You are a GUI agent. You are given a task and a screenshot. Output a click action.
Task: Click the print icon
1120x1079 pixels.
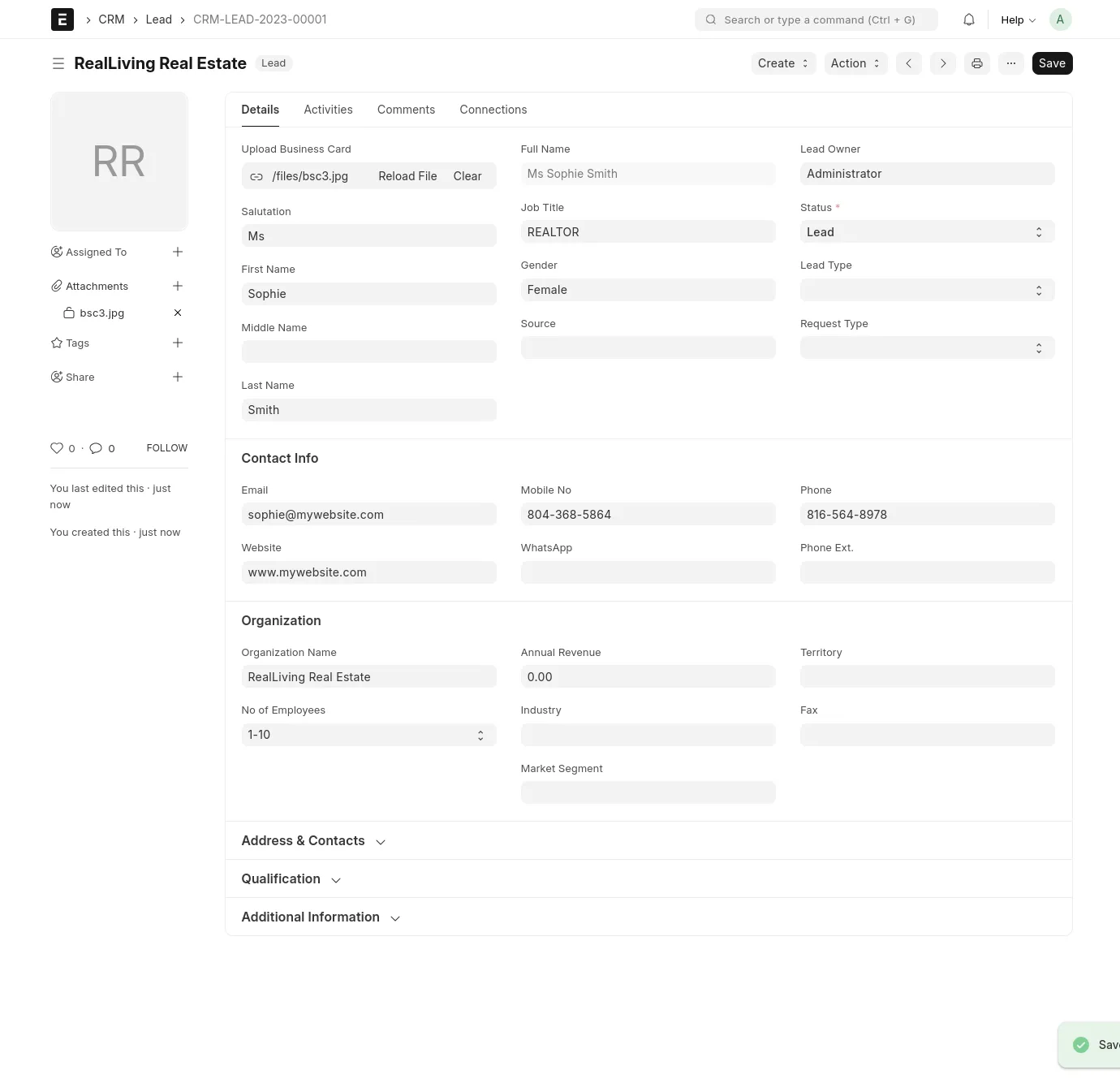click(977, 63)
